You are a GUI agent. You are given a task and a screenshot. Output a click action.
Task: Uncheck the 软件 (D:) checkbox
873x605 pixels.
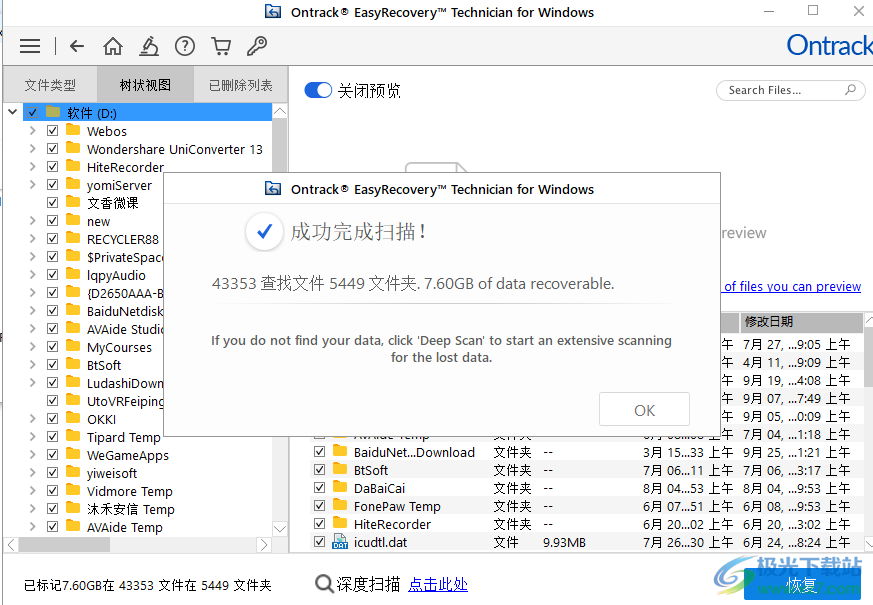click(x=32, y=113)
